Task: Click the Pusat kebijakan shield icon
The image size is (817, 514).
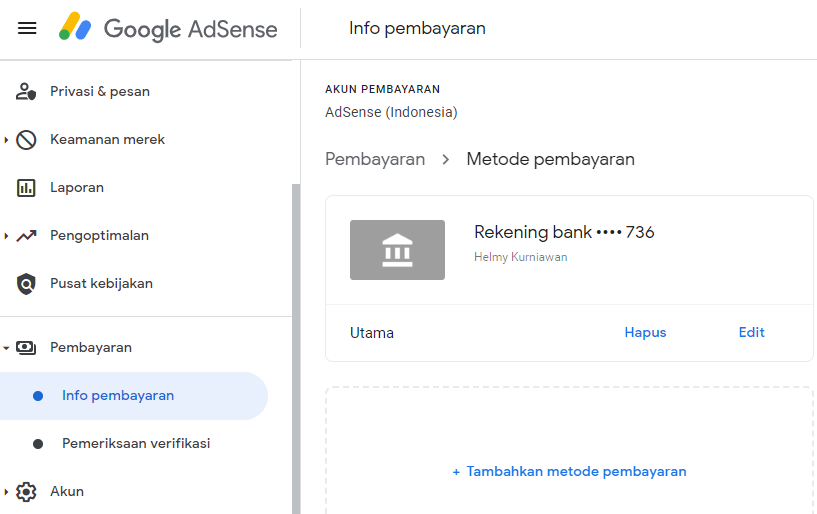Action: [26, 284]
